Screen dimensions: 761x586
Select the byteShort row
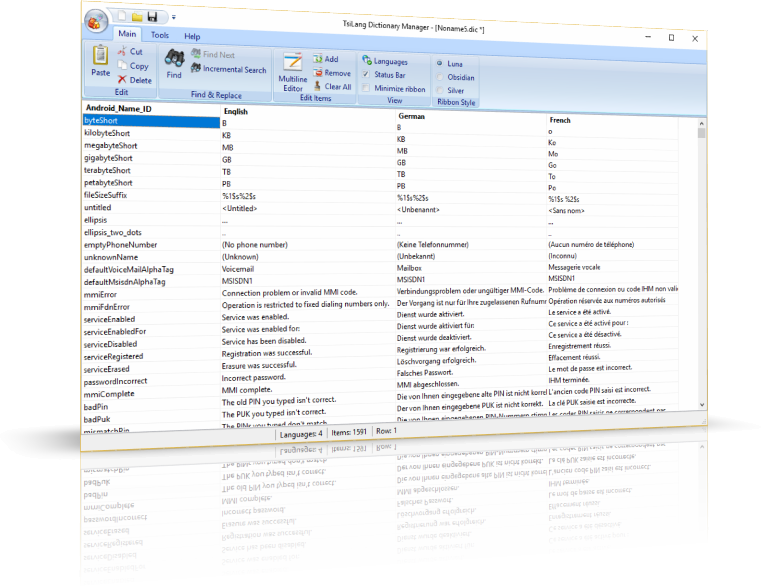pyautogui.click(x=151, y=121)
